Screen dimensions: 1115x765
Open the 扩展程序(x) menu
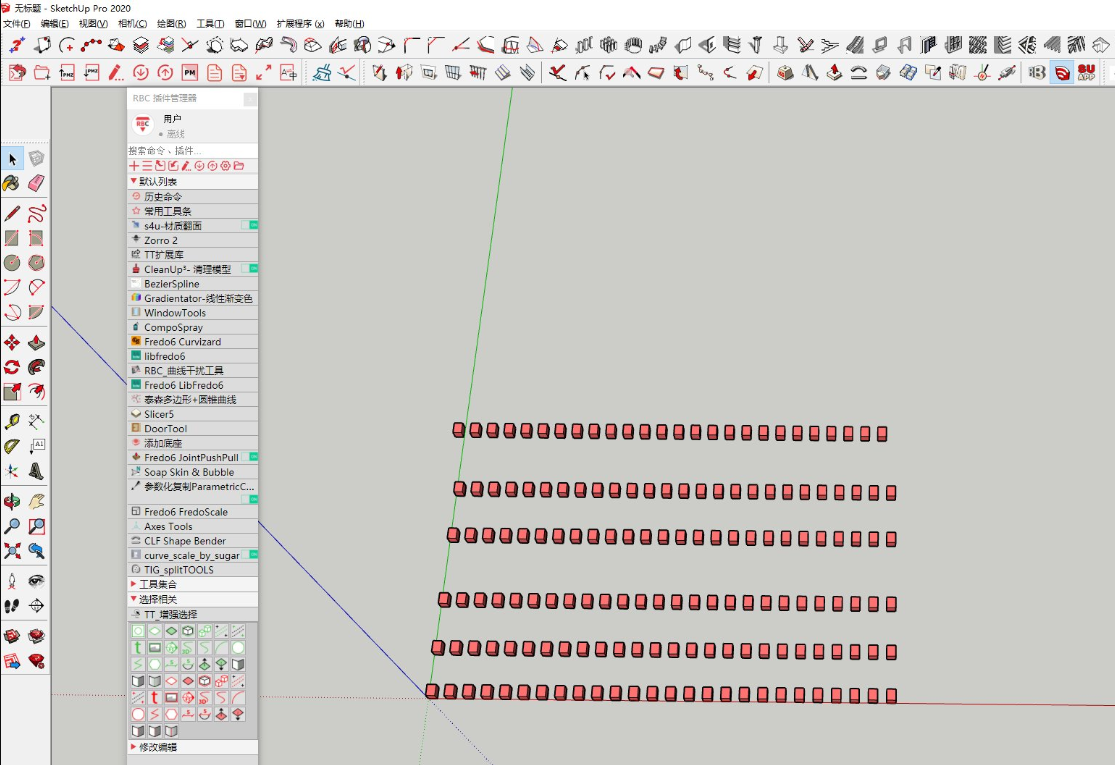(300, 23)
